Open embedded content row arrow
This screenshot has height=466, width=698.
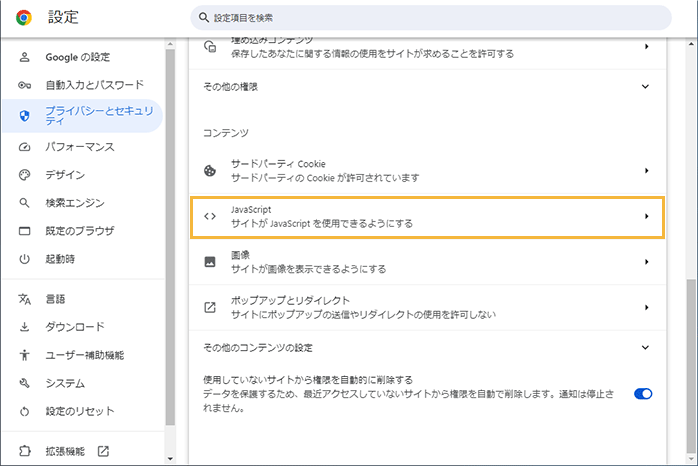pos(646,46)
